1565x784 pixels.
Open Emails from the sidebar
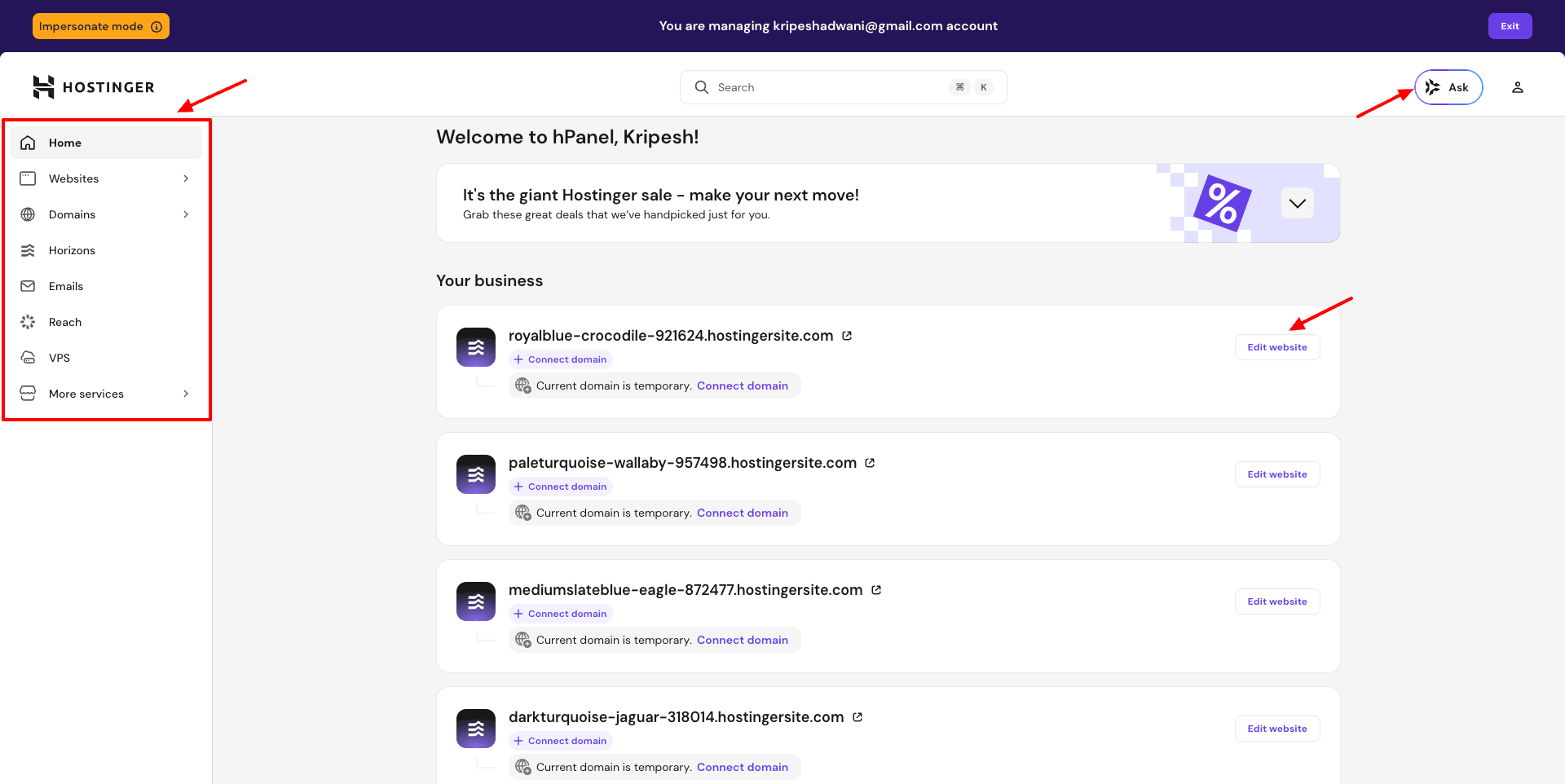(66, 286)
